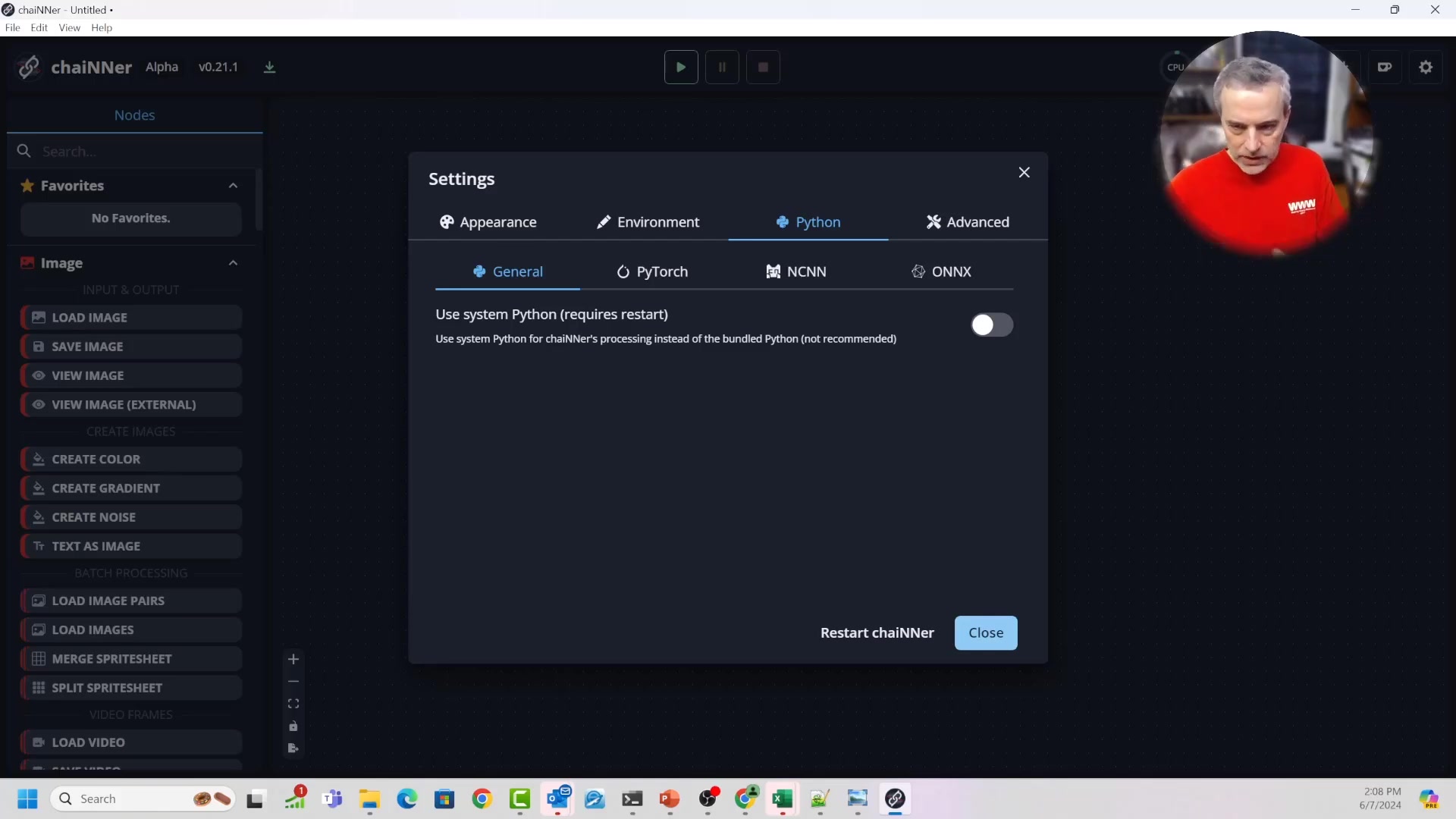The width and height of the screenshot is (1456, 819).
Task: Open the Help menu
Action: [102, 27]
